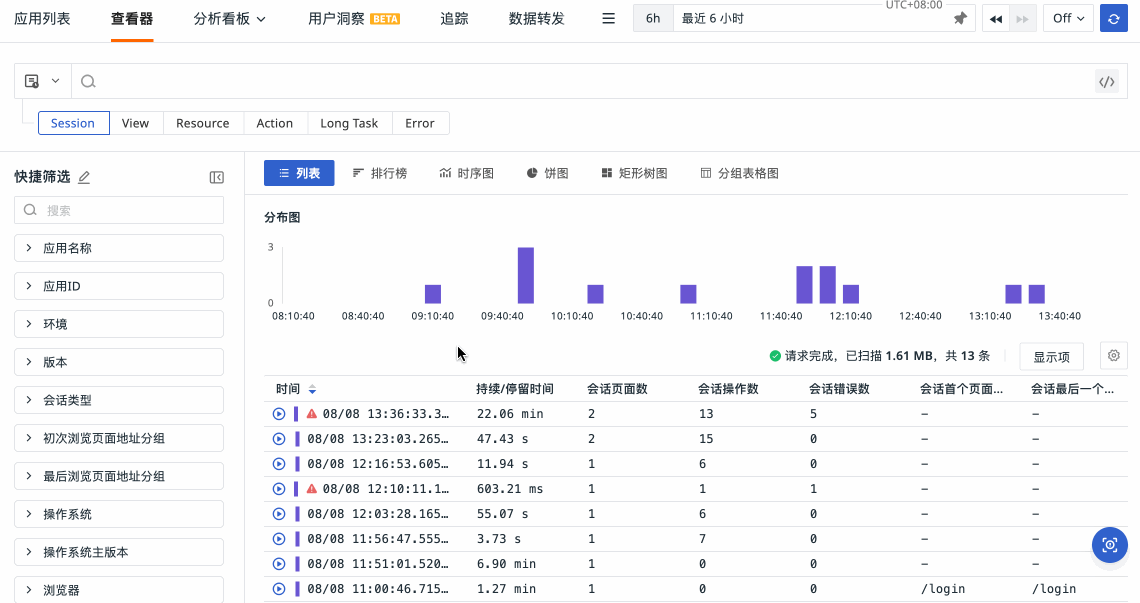This screenshot has width=1140, height=603.
Task: Select the Session data type option
Action: 73,123
